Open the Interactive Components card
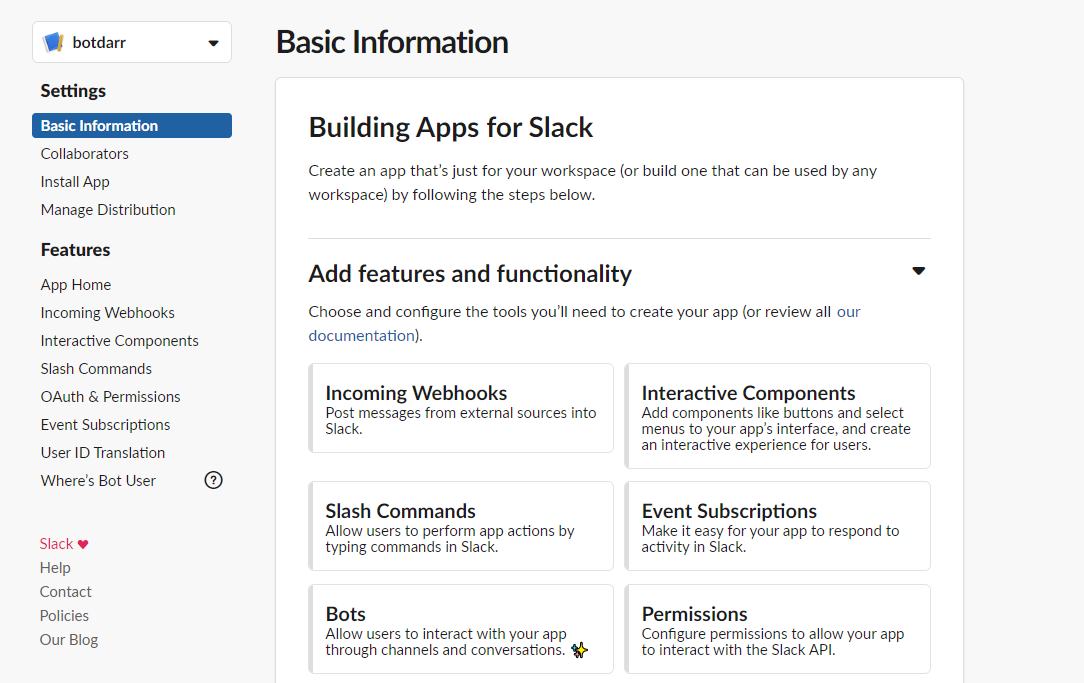The width and height of the screenshot is (1084, 683). (x=777, y=416)
